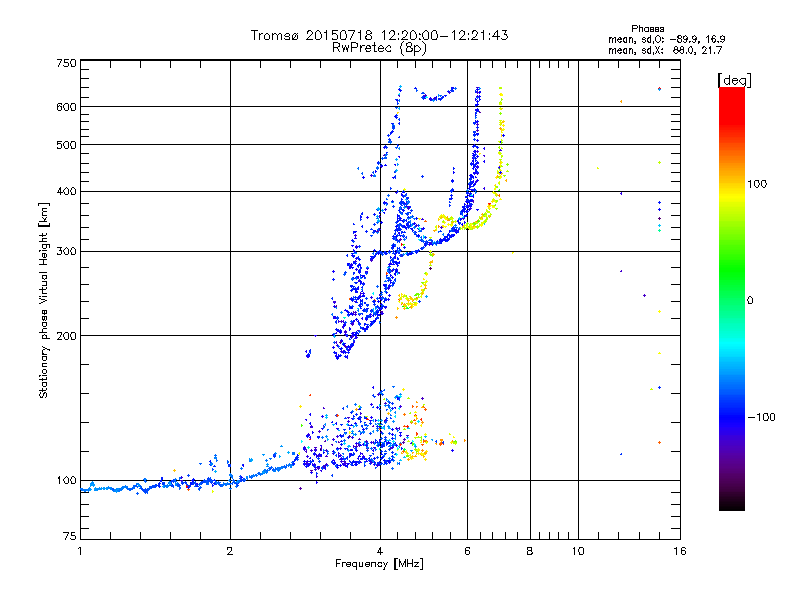Select the positive 100 degree colorbar label
Screen dimensions: 800x600
point(757,184)
